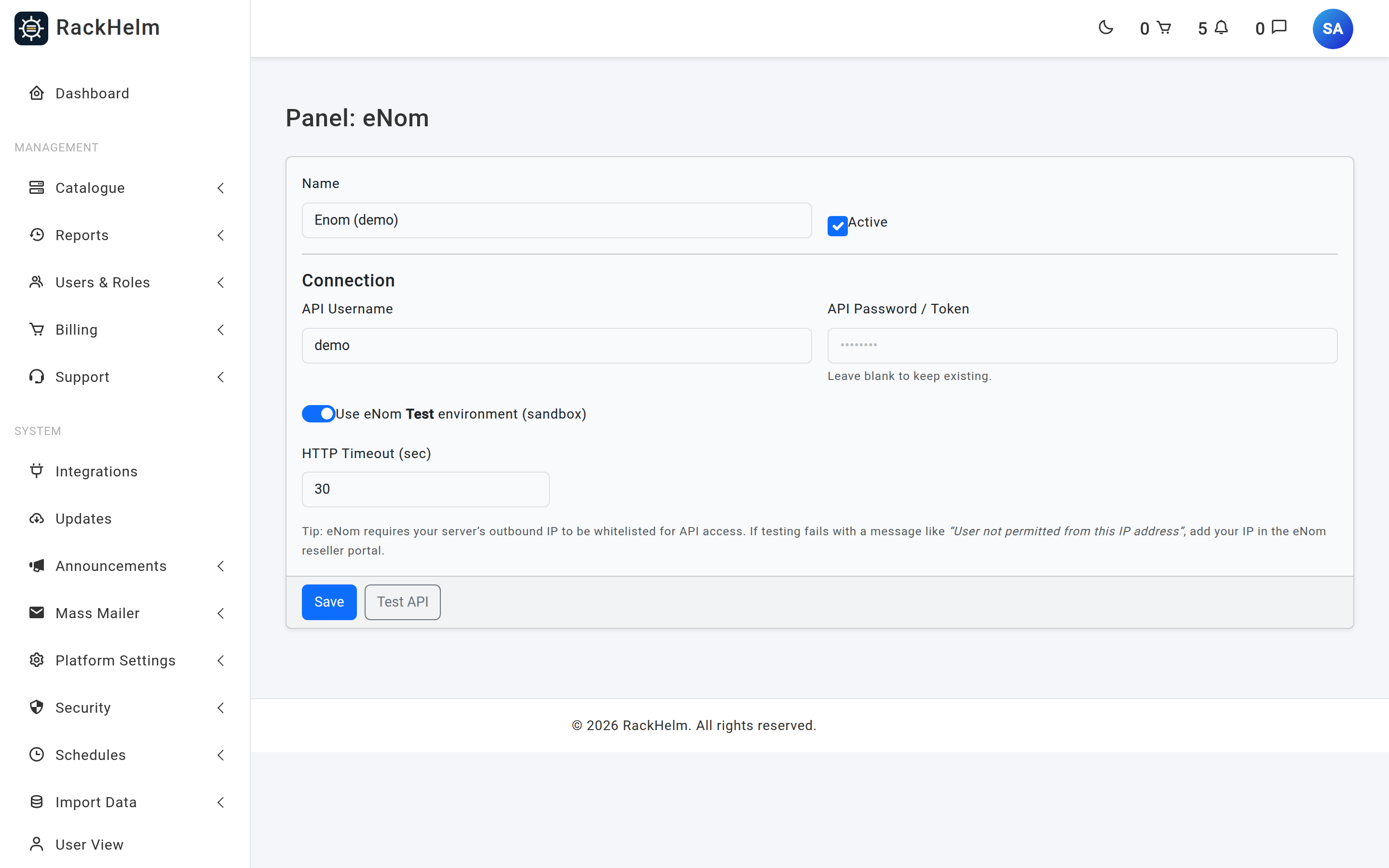Toggle eNom Test environment sandbox switch
The width and height of the screenshot is (1389, 868).
318,414
